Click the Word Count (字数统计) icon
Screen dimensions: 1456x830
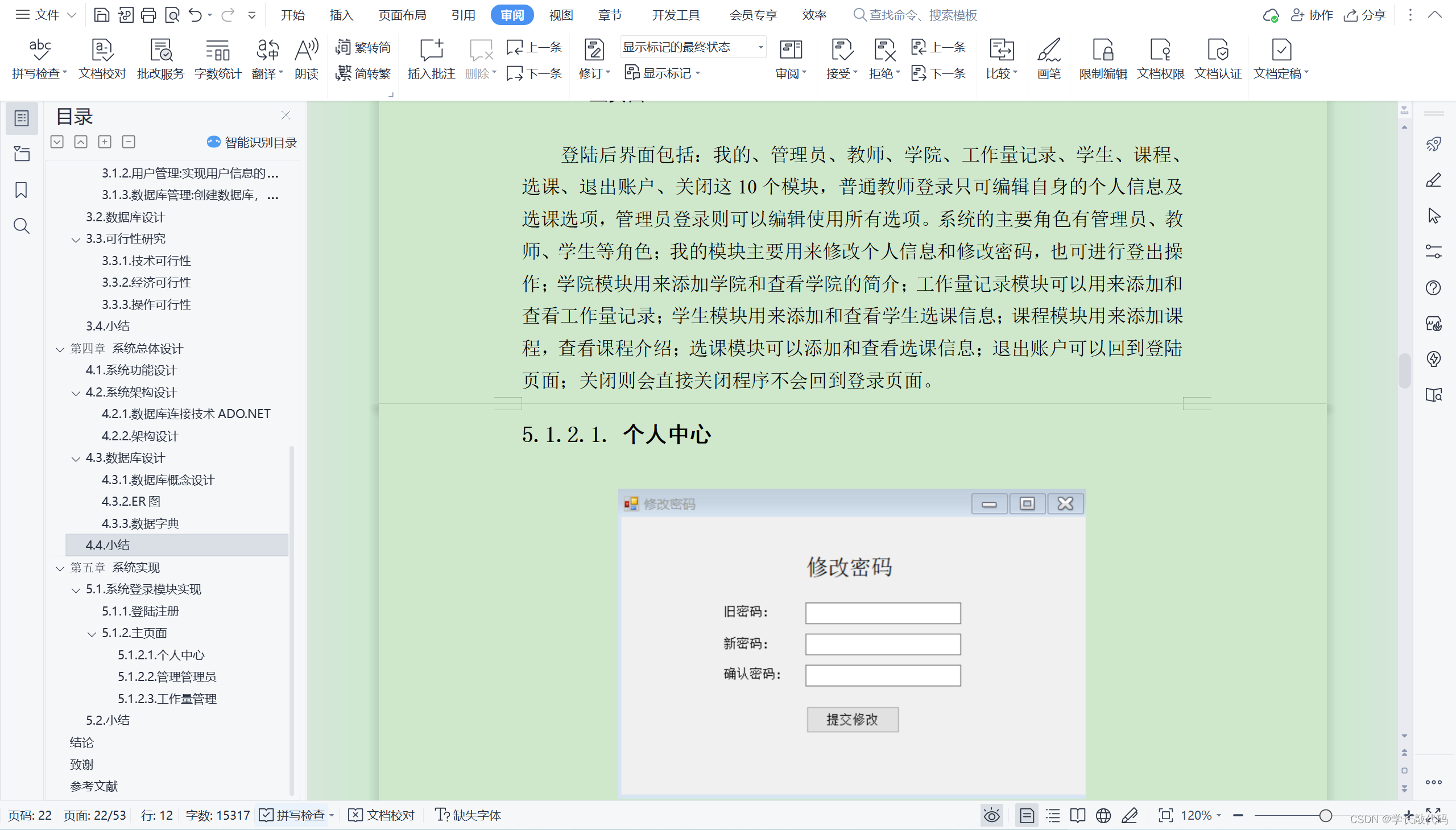218,58
